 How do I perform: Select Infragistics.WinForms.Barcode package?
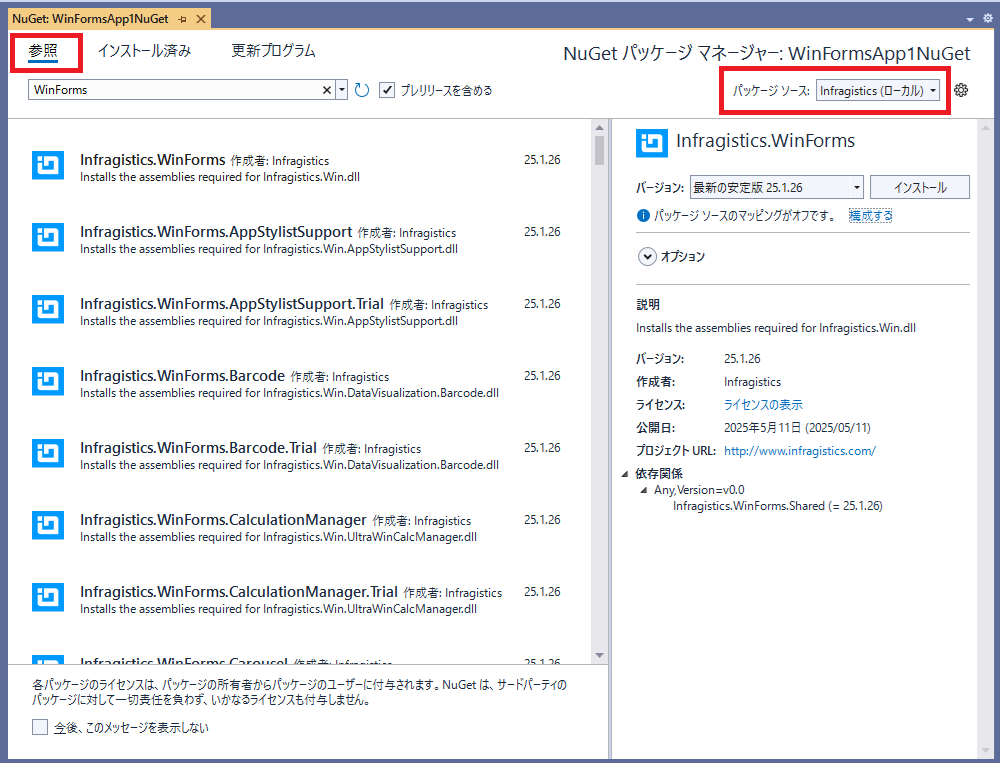tap(299, 383)
